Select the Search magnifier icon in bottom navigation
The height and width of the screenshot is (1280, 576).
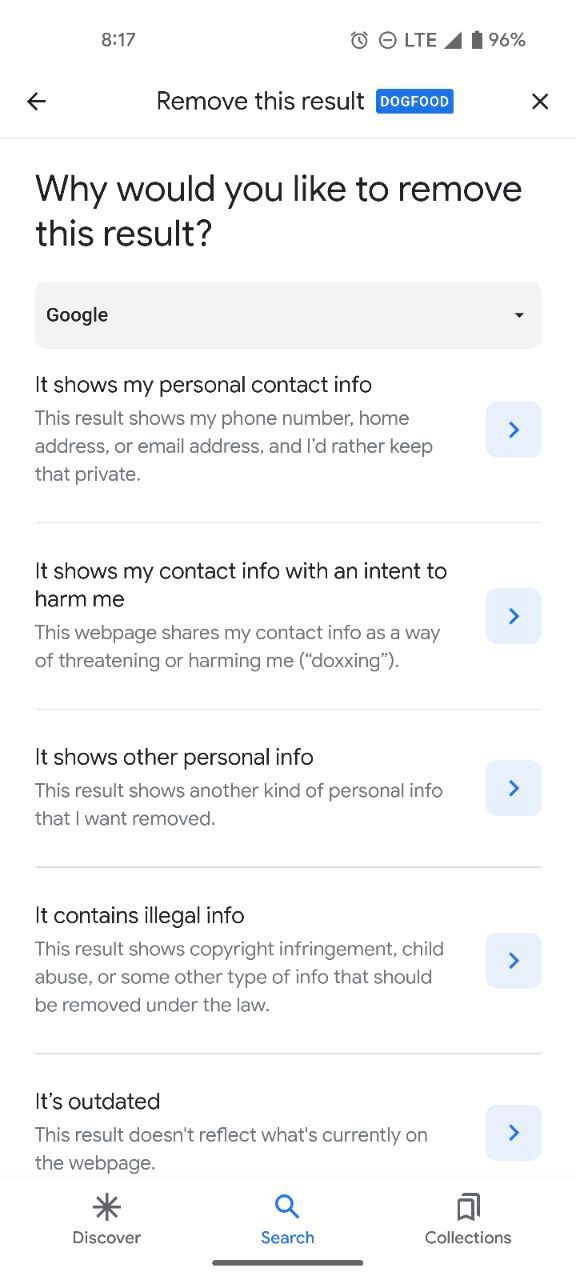pyautogui.click(x=287, y=1206)
